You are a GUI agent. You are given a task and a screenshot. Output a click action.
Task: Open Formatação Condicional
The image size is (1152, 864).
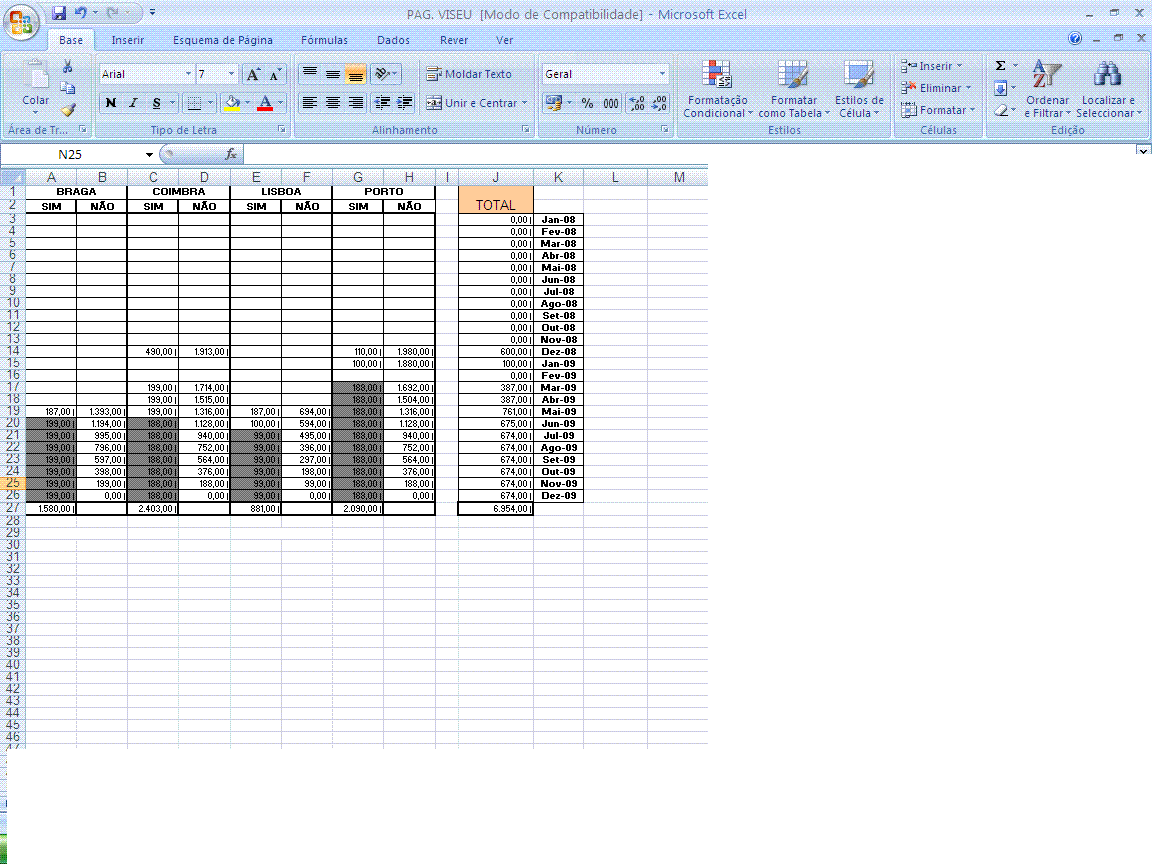716,90
